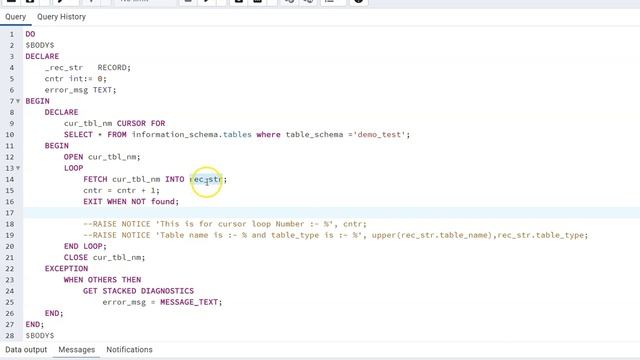The height and width of the screenshot is (360, 640).
Task: Collapse the BEGIN block fold arrow on line 7
Action: click(18, 101)
